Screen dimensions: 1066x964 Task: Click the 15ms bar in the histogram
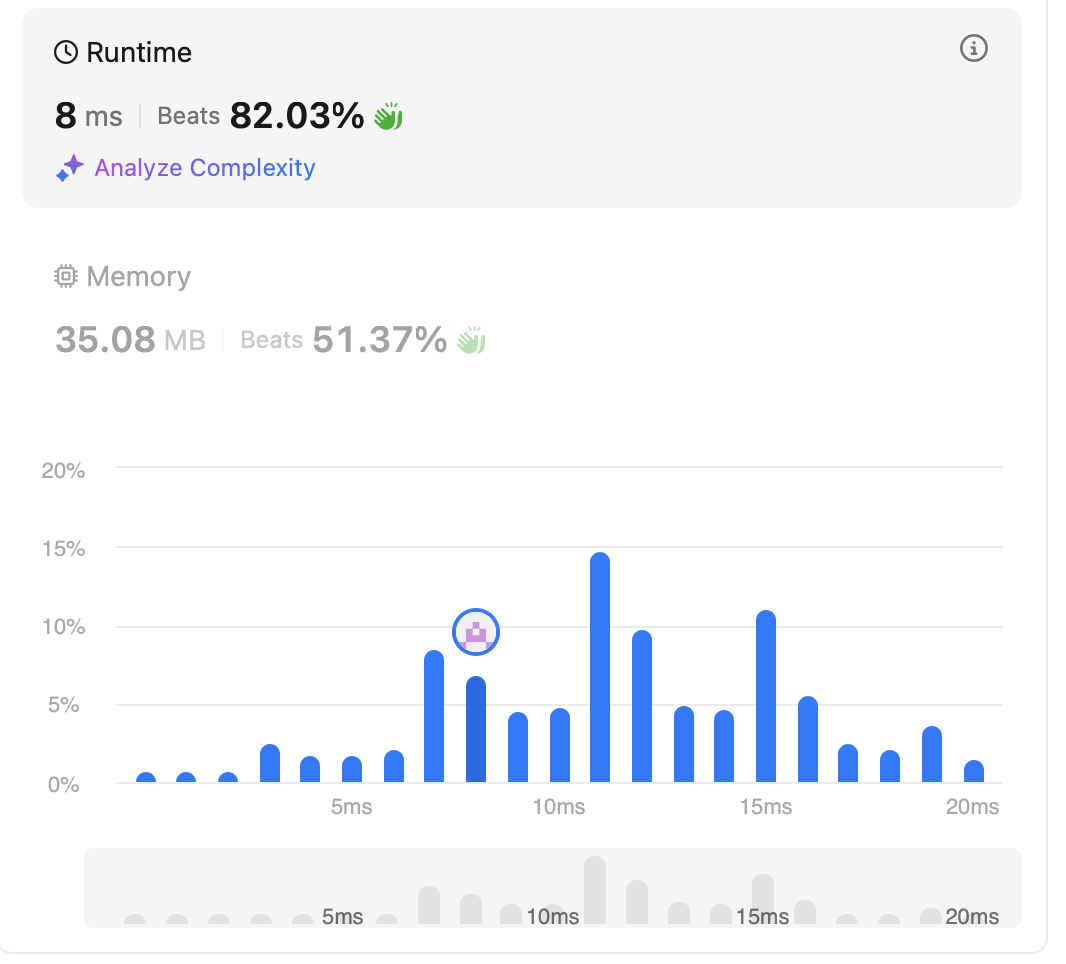(766, 697)
